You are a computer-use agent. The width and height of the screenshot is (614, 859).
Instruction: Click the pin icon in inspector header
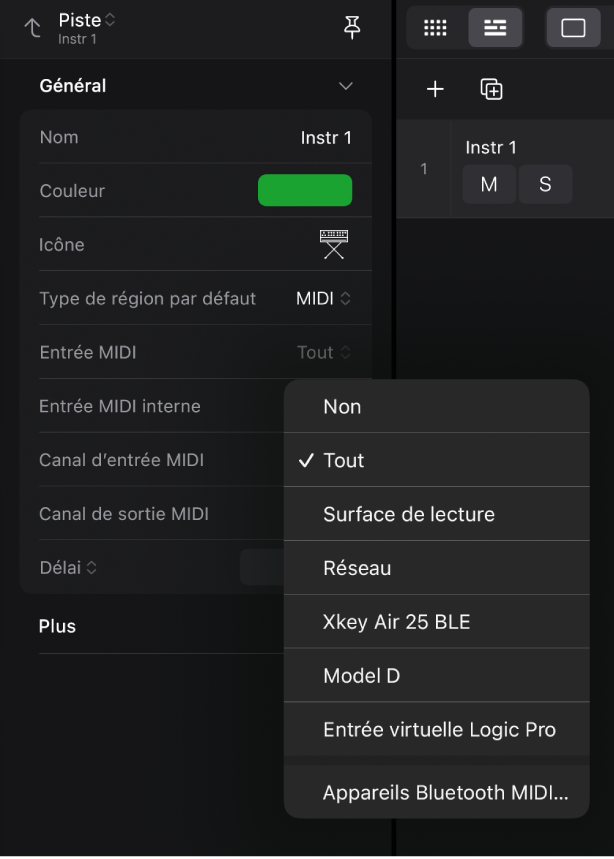(352, 28)
